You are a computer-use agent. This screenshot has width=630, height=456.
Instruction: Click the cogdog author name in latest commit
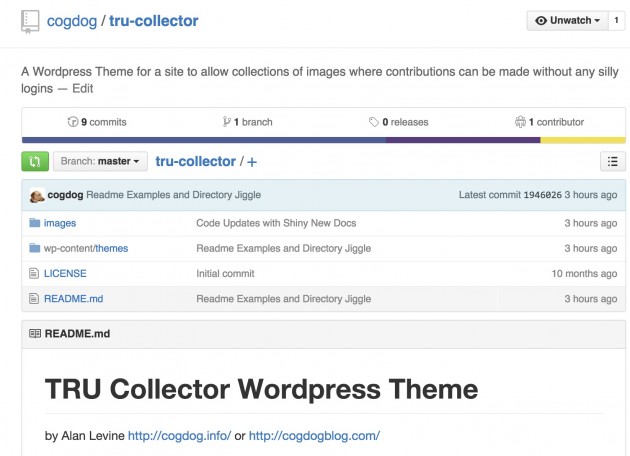pyautogui.click(x=65, y=195)
